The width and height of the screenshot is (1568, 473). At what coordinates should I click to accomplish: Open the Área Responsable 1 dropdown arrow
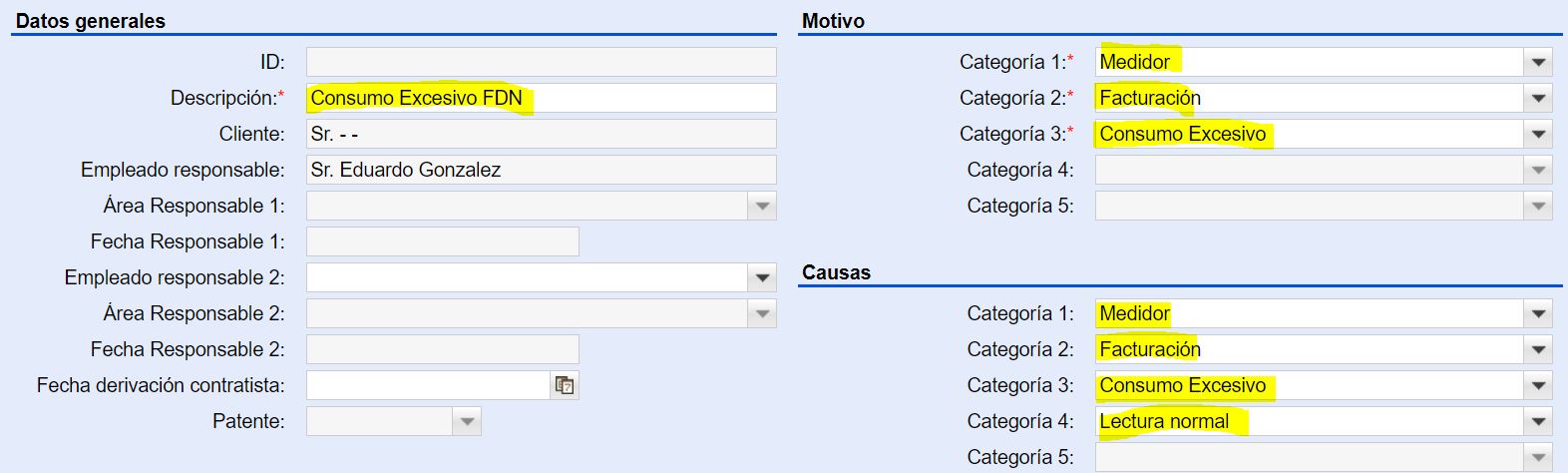click(x=763, y=206)
